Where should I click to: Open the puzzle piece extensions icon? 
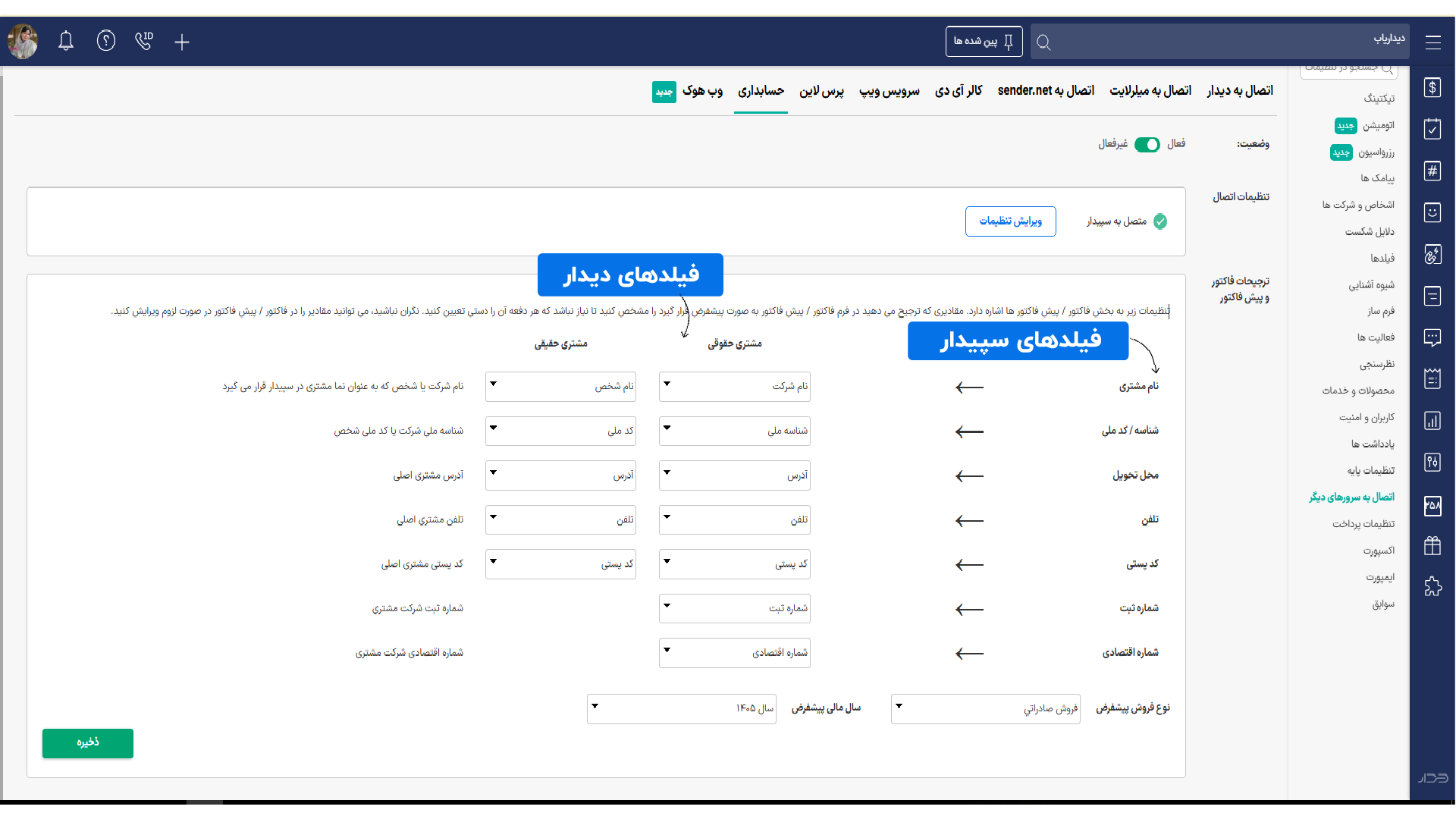[1432, 586]
